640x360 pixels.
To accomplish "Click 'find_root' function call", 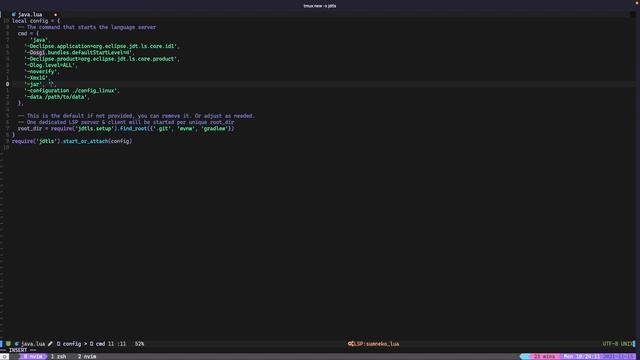I will click(133, 129).
